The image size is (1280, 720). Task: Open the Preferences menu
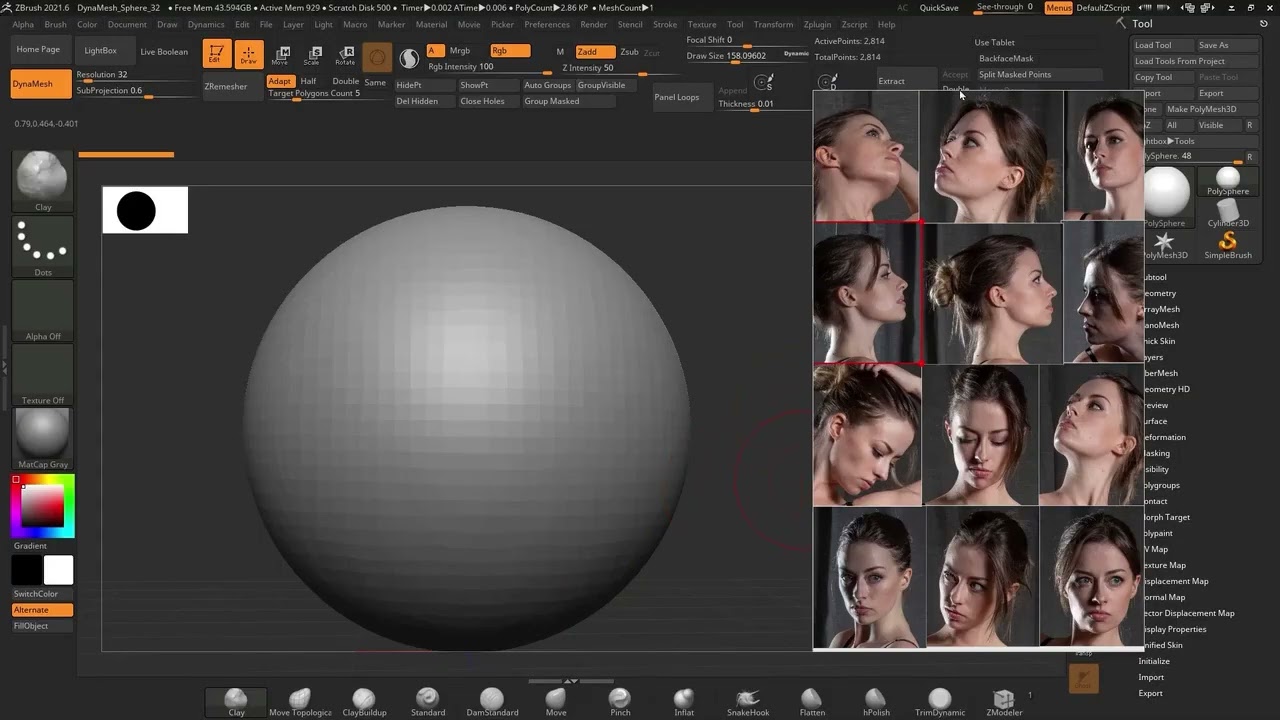click(x=547, y=24)
